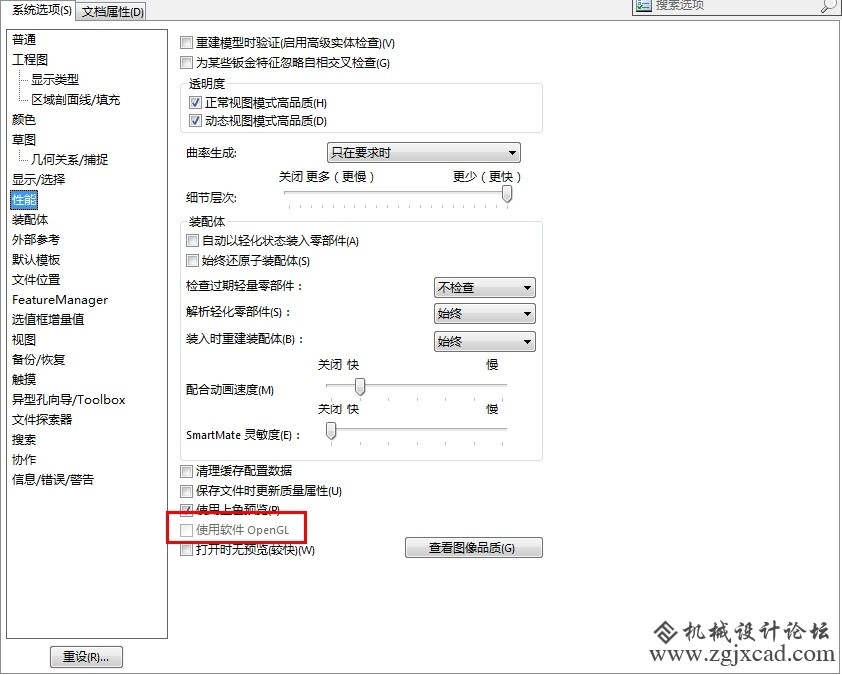This screenshot has width=842, height=675.
Task: Select 颜色 in the options tree
Action: tap(24, 120)
